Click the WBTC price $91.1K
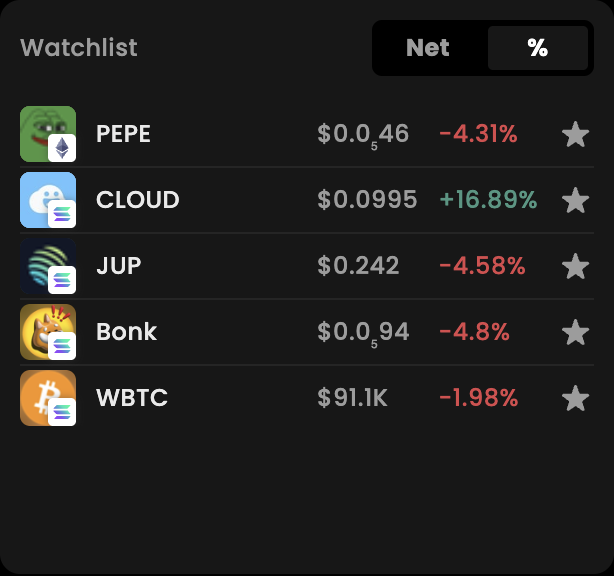Image resolution: width=614 pixels, height=576 pixels. (352, 398)
